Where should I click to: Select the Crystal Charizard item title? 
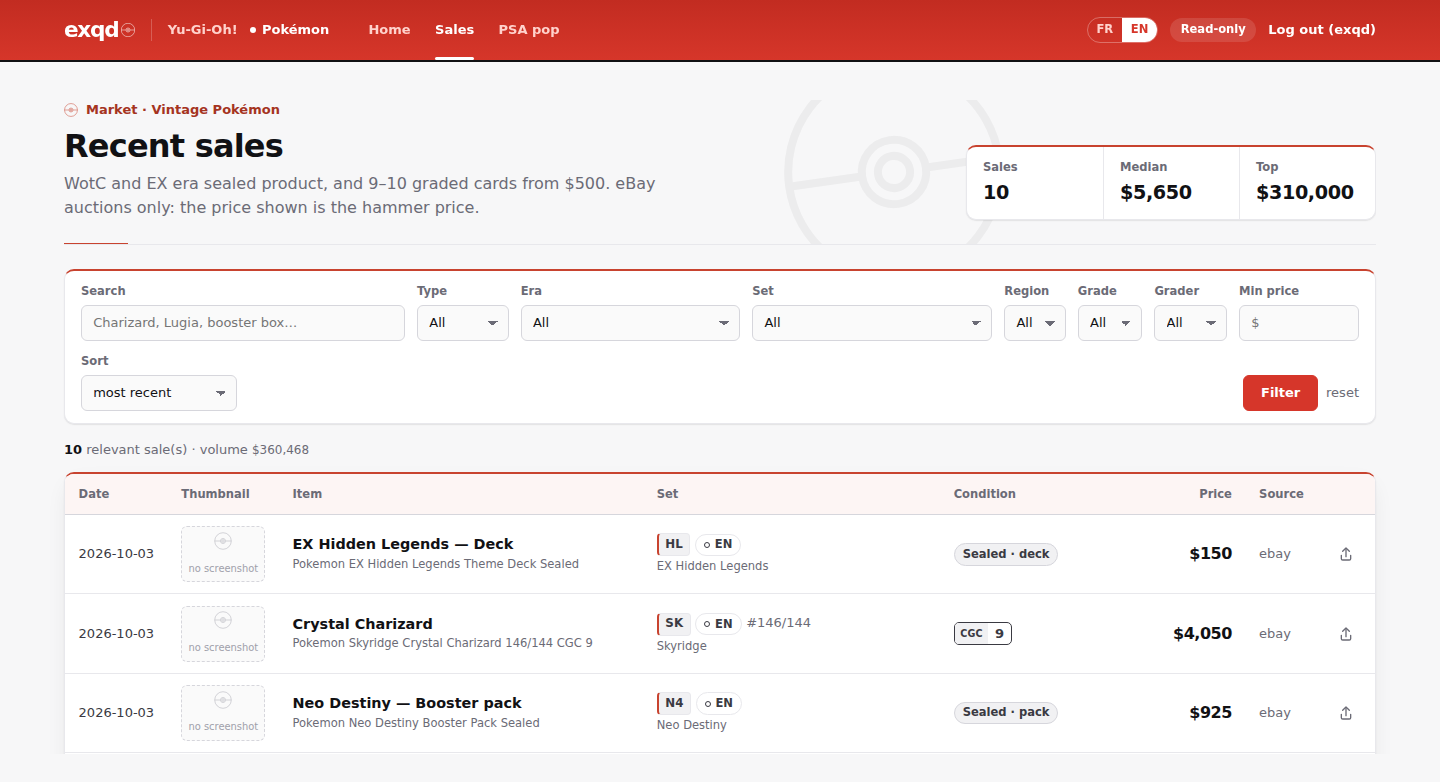(x=363, y=624)
